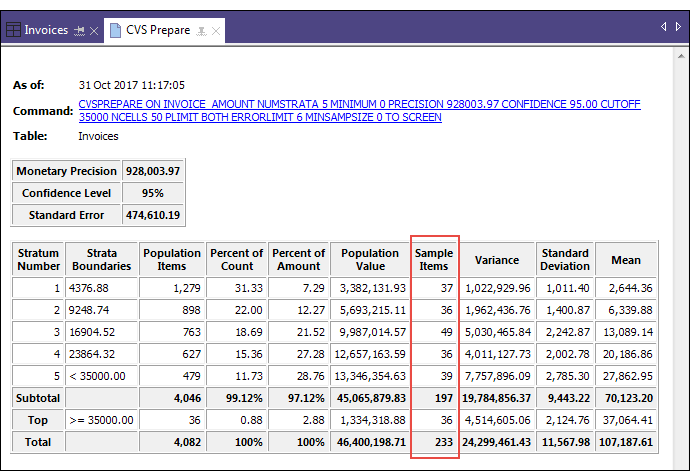Click the Standard Error value cell

coord(152,215)
